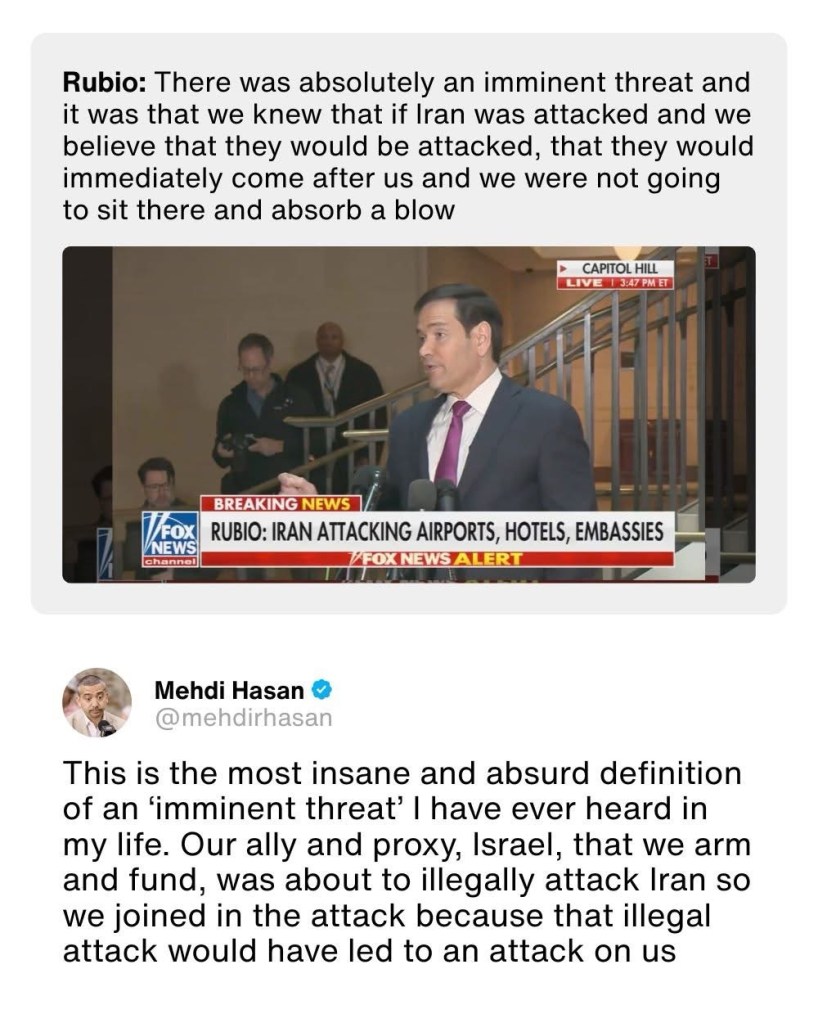
Task: Open the @mehdirhasan handle link
Action: click(x=243, y=718)
